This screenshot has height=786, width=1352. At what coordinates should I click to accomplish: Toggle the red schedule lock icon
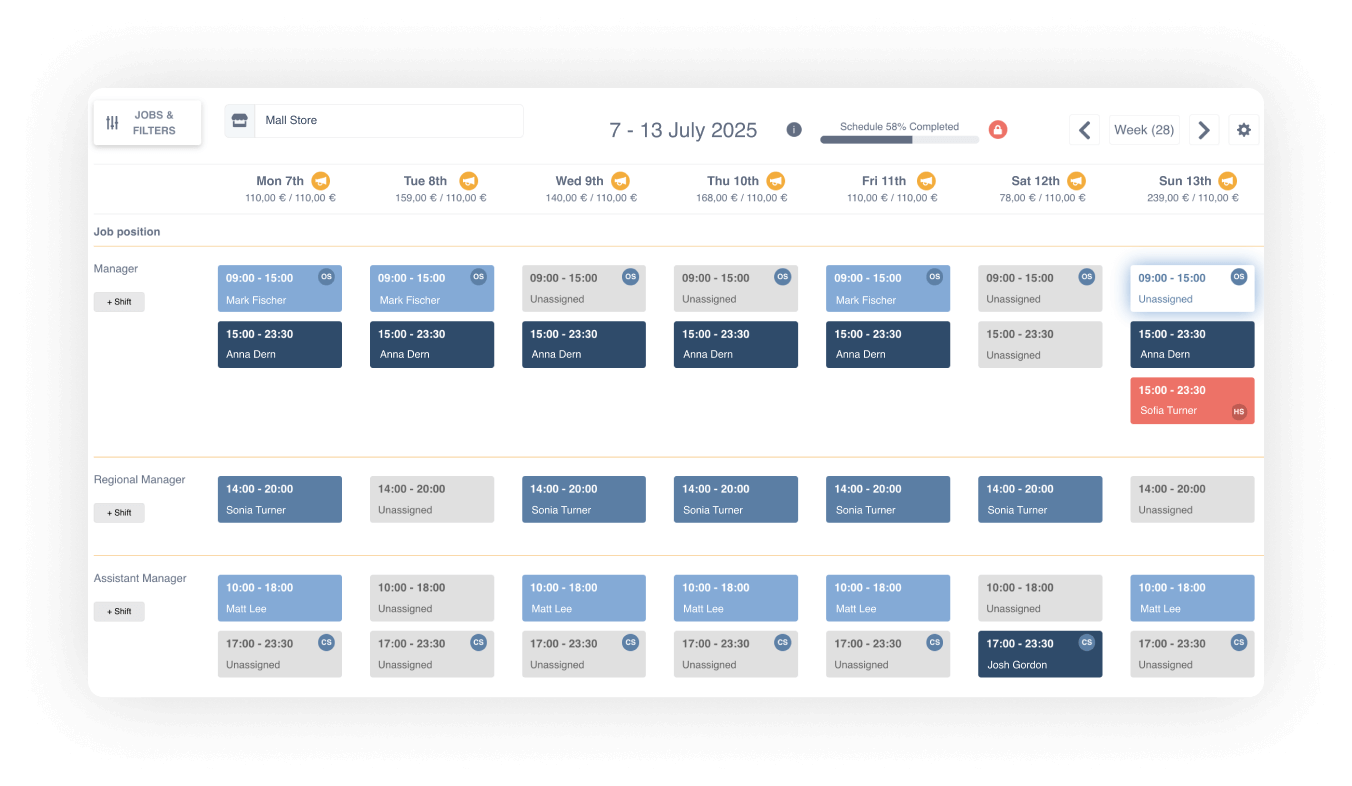998,130
